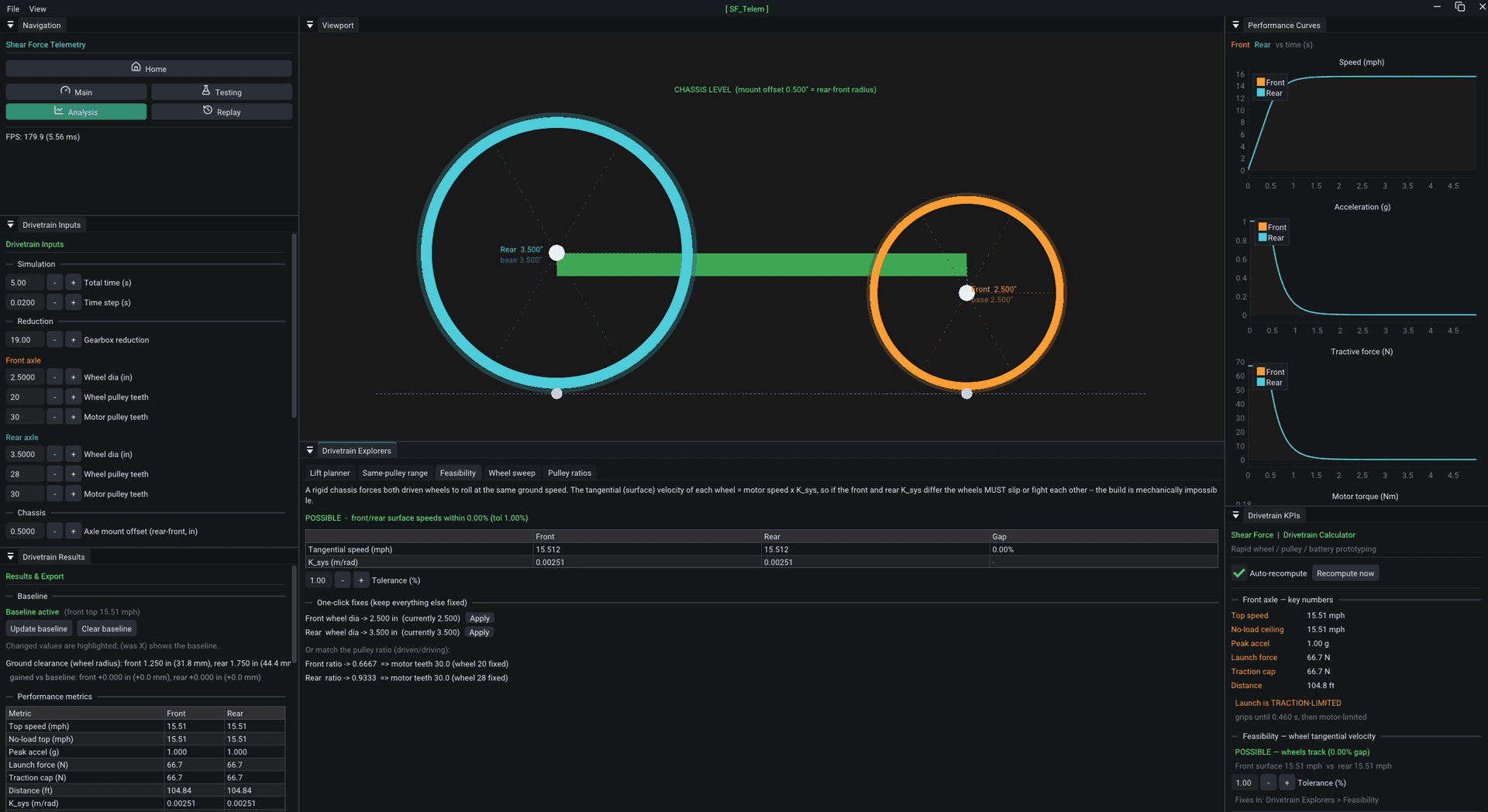Switch to the Wheel sweep tab
The width and height of the screenshot is (1488, 812).
(x=511, y=473)
